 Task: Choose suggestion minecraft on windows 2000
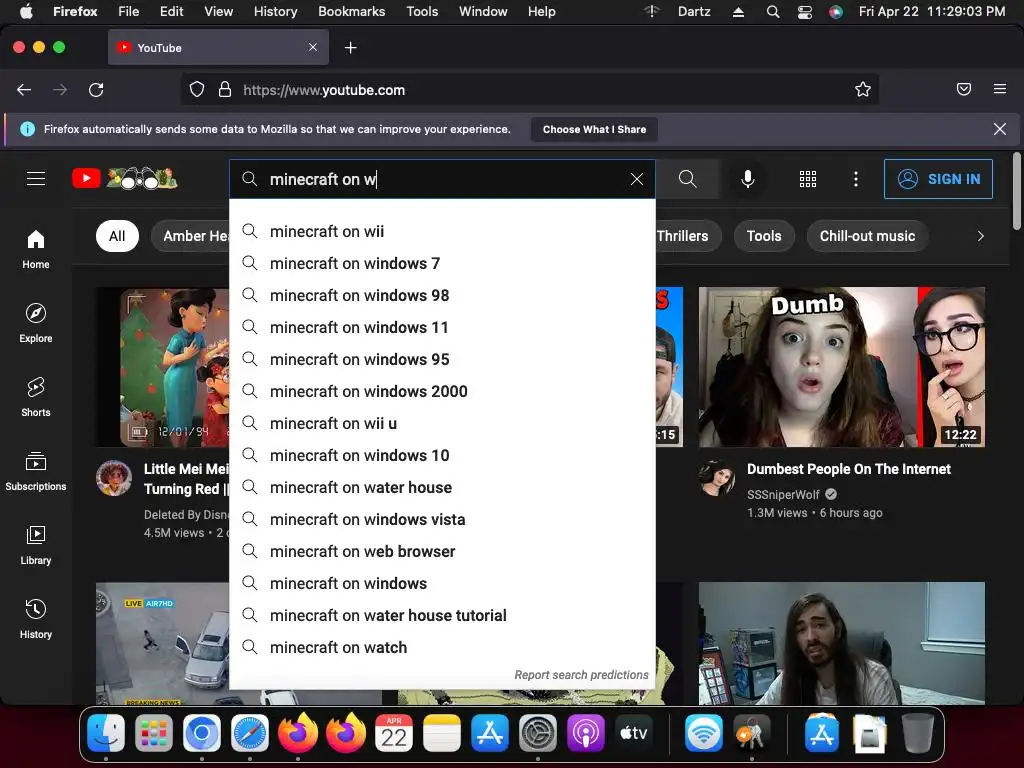(x=442, y=391)
